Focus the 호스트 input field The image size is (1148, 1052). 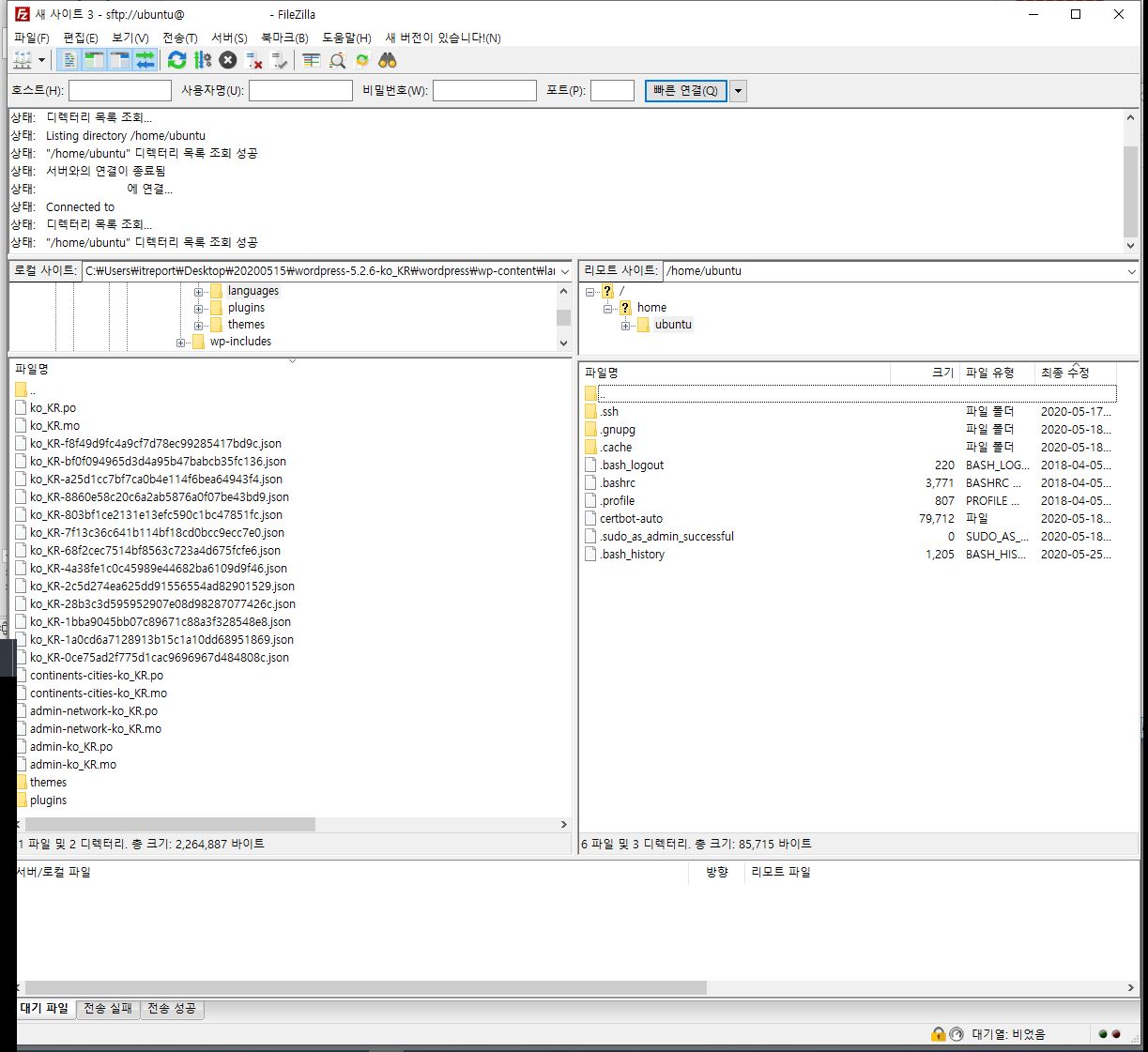[x=120, y=90]
